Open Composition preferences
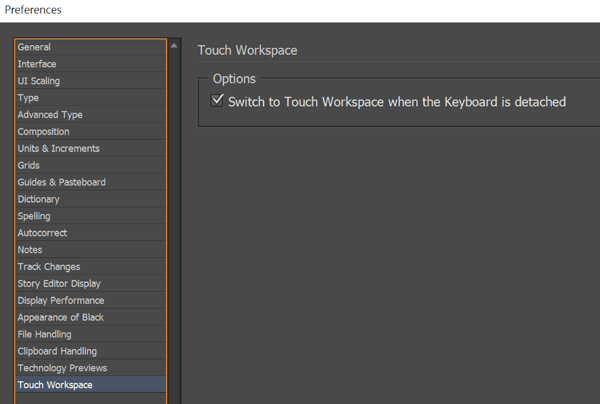 (x=91, y=132)
